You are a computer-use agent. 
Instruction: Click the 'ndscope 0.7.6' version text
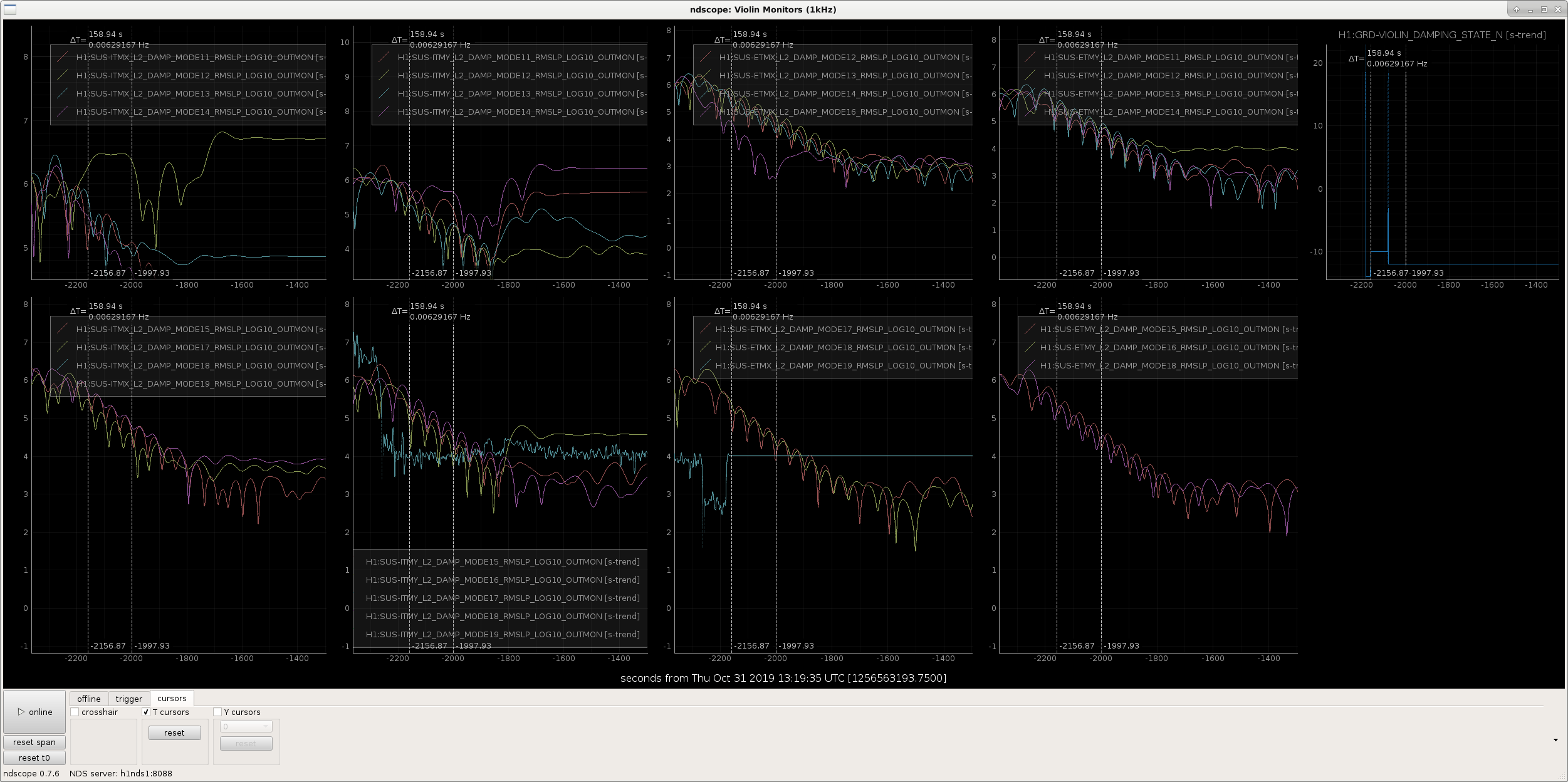pos(31,773)
